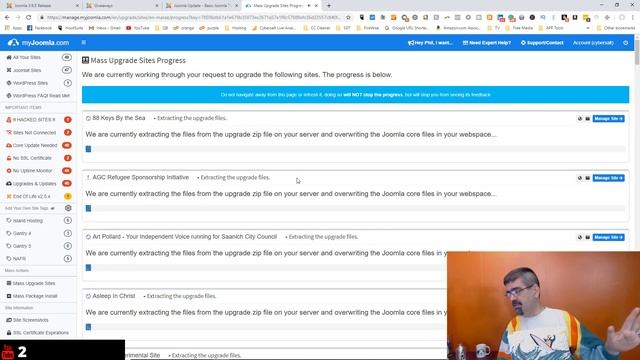Open Core Update Needed list

click(35, 145)
